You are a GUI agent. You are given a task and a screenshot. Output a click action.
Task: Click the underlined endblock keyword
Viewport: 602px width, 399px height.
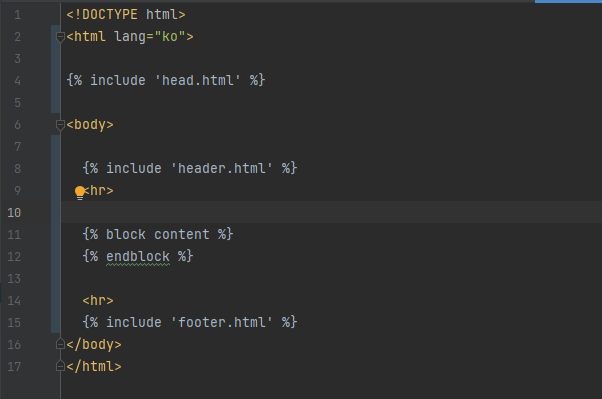138,257
